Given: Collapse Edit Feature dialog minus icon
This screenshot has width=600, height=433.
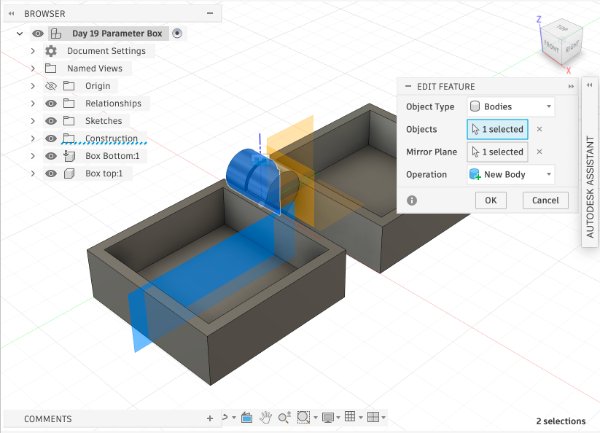Looking at the screenshot, I should click(408, 86).
